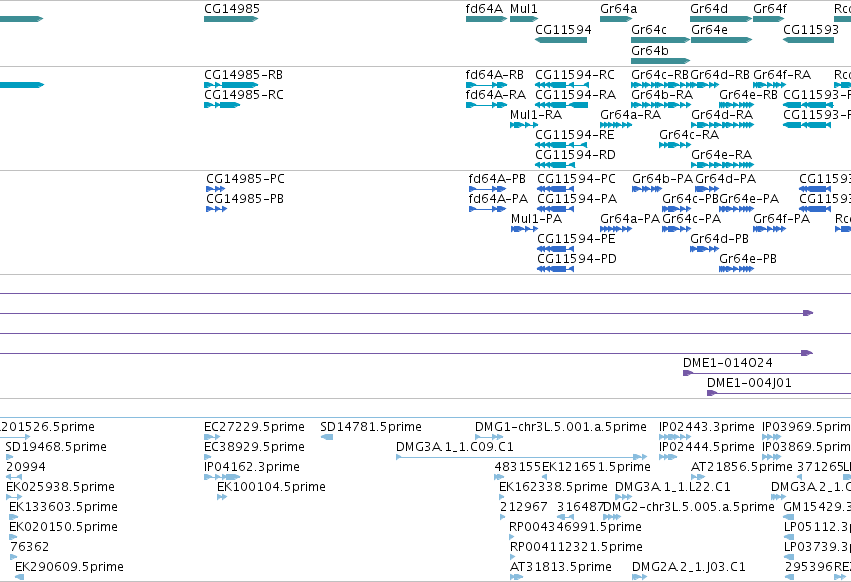Screen dimensions: 851x582
Task: Select the Gr64b gene bar
Action: point(661,61)
